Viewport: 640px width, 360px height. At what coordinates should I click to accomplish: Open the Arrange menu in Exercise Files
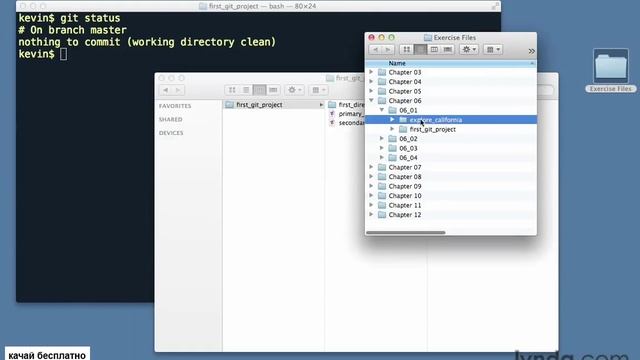coord(493,49)
